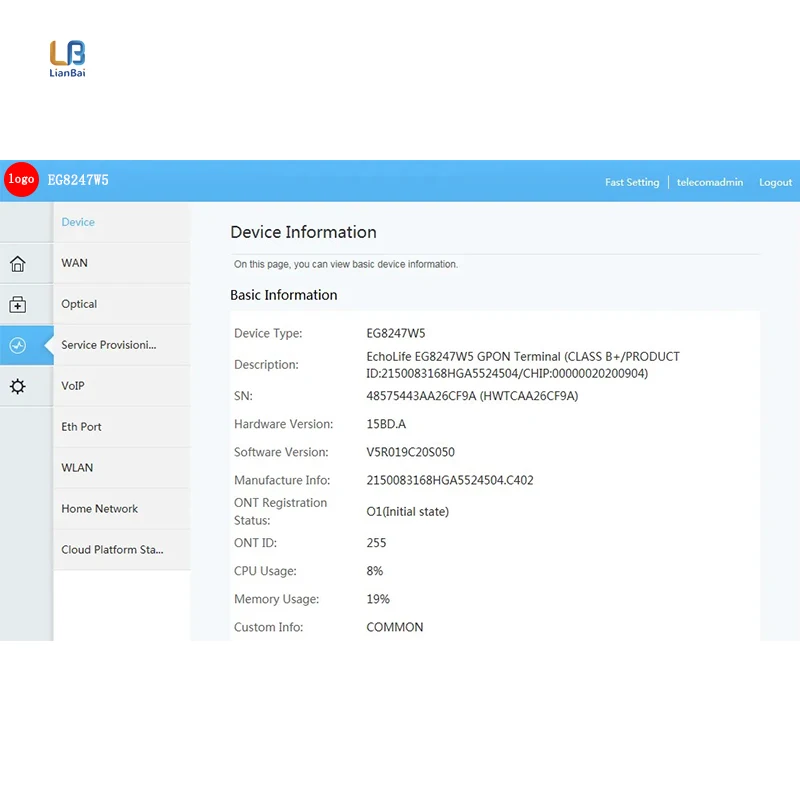Log out using the Logout link
Image resolution: width=800 pixels, height=800 pixels.
point(775,182)
